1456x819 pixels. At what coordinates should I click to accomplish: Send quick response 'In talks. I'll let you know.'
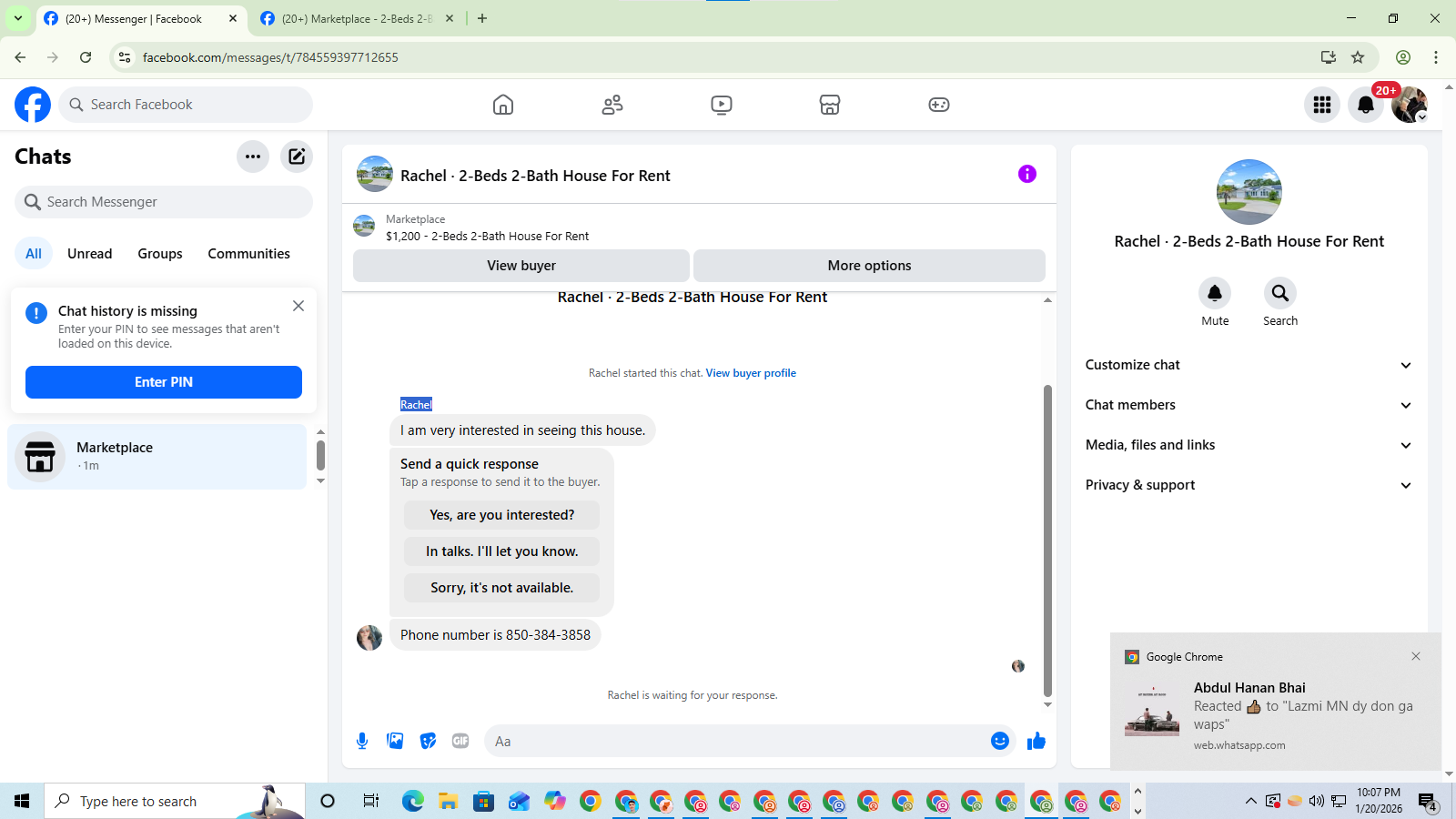pos(501,551)
